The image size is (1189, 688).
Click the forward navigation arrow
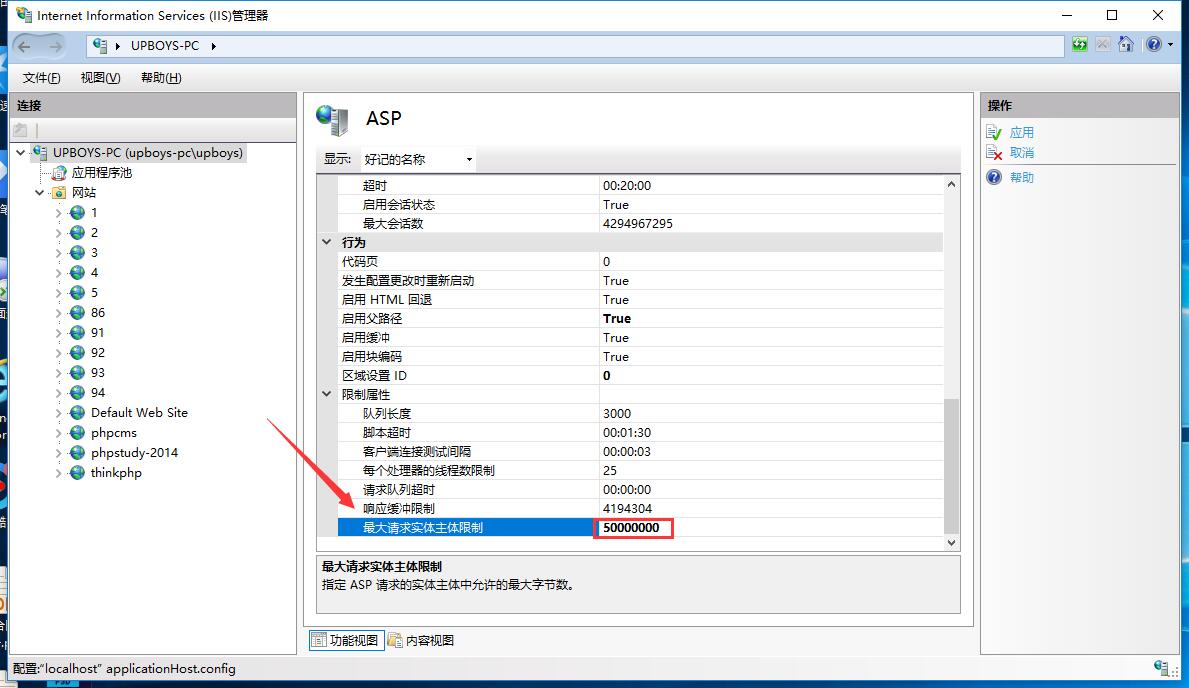click(x=55, y=46)
